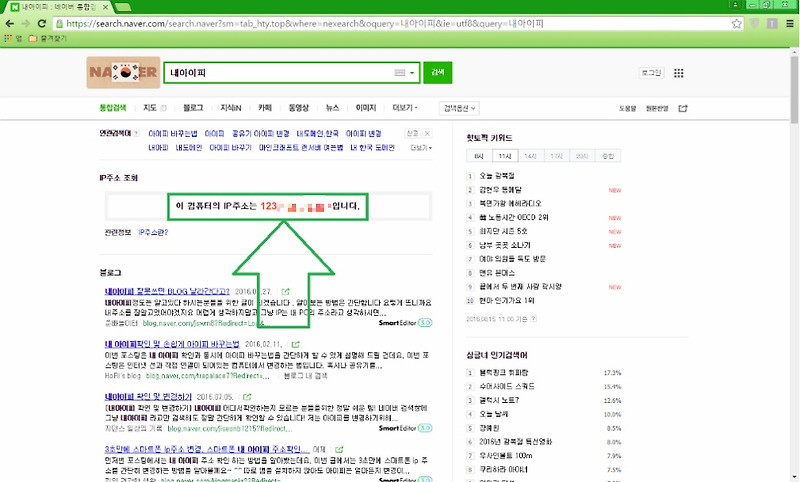This screenshot has width=800, height=482.
Task: Select the 11시 hot topic time tab
Action: click(x=505, y=156)
